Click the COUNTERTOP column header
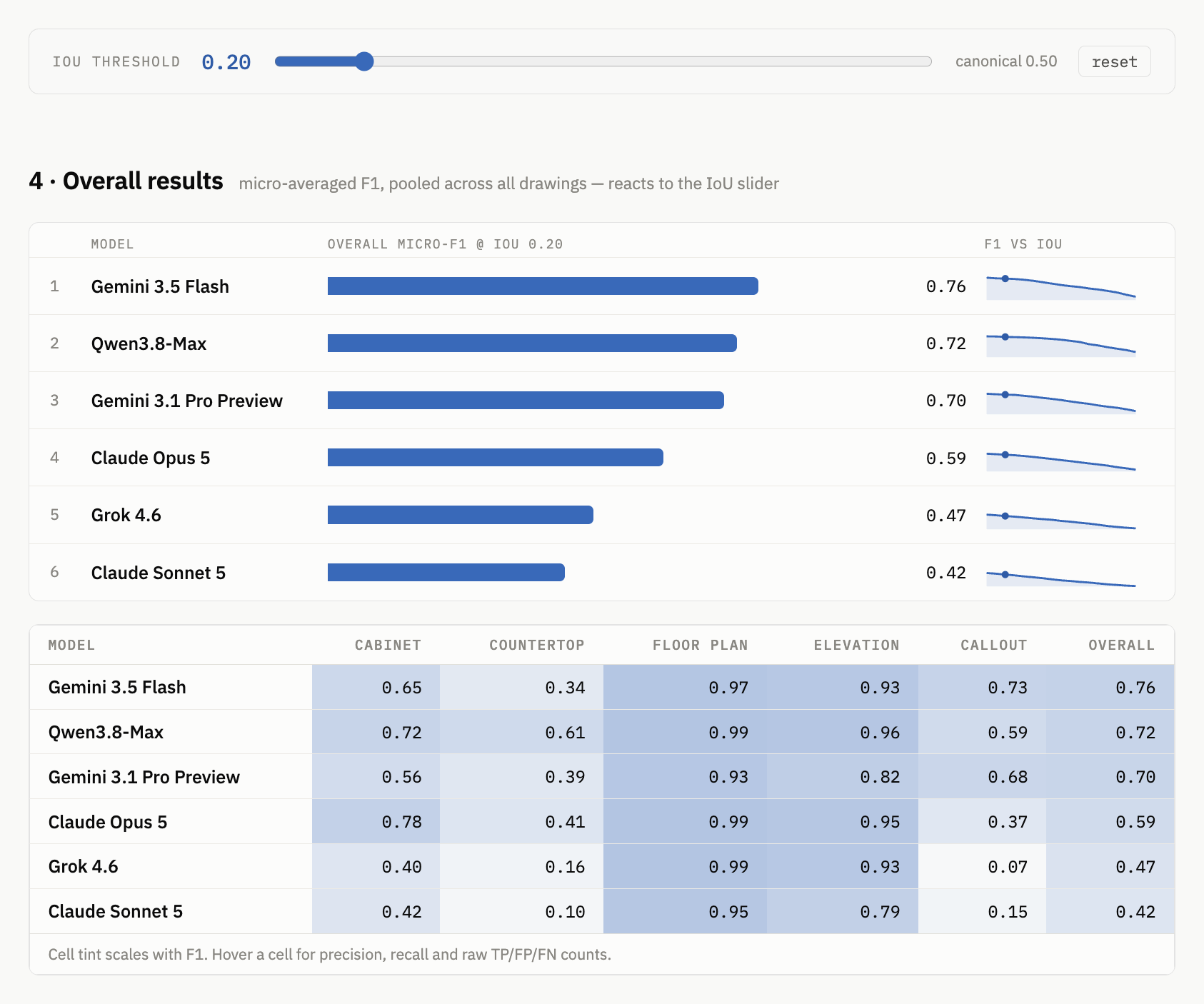The image size is (1204, 1004). (537, 645)
